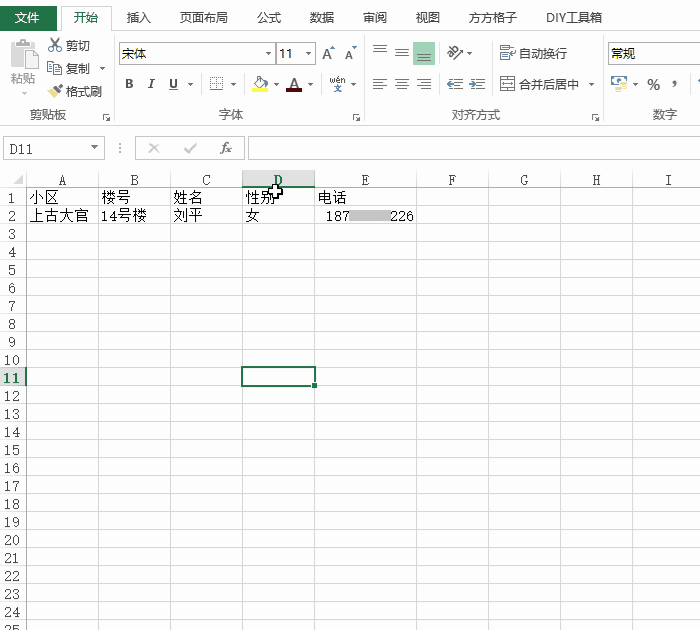Viewport: 700px width, 630px height.
Task: Expand underline style arrow
Action: click(190, 84)
